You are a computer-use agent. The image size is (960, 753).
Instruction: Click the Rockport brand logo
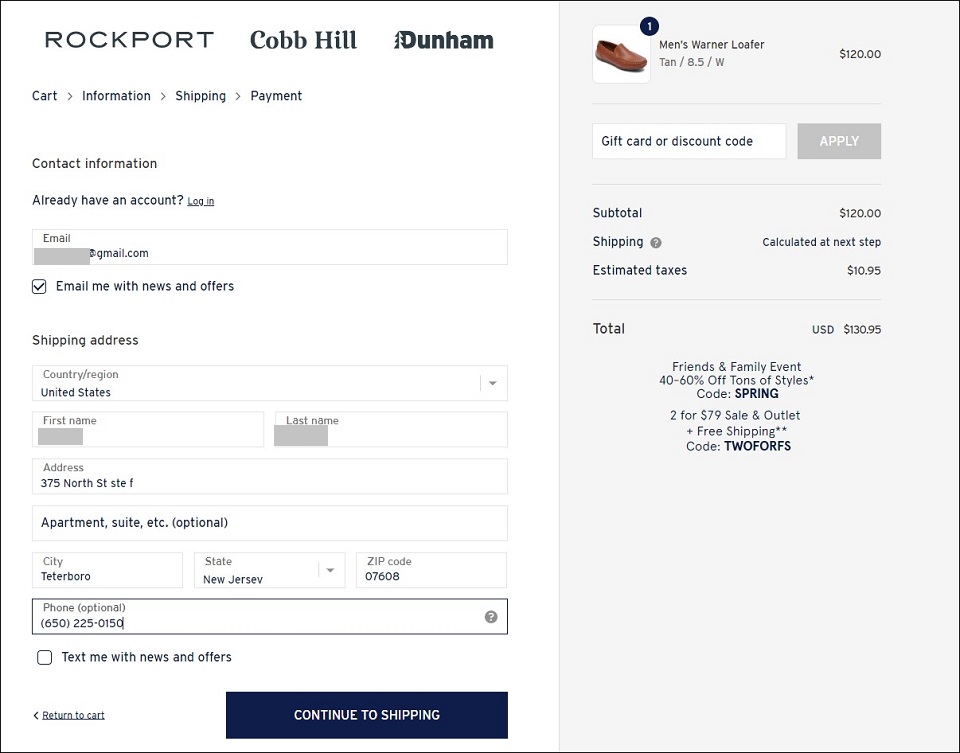[x=129, y=40]
